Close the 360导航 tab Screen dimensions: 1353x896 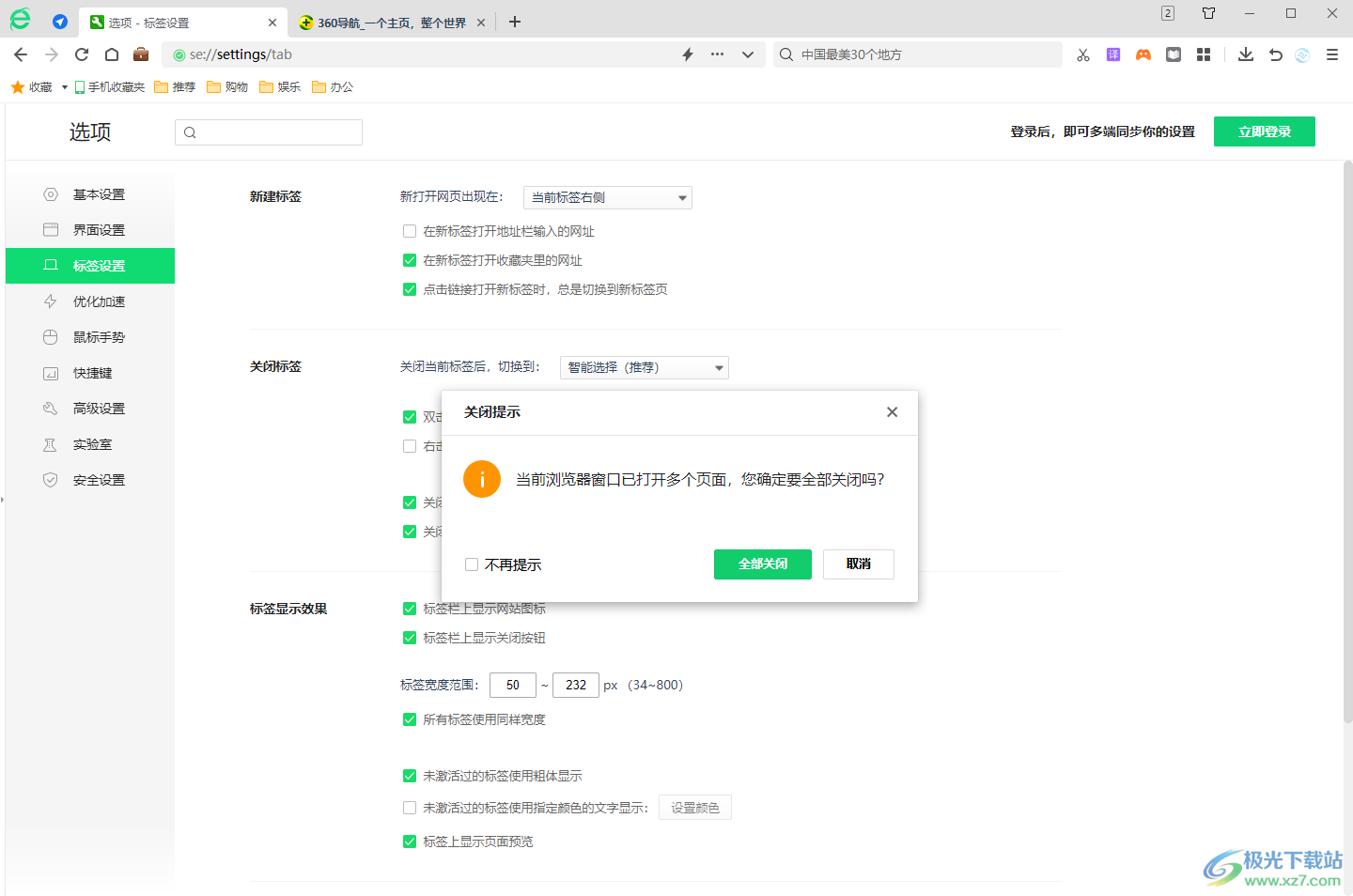point(481,23)
